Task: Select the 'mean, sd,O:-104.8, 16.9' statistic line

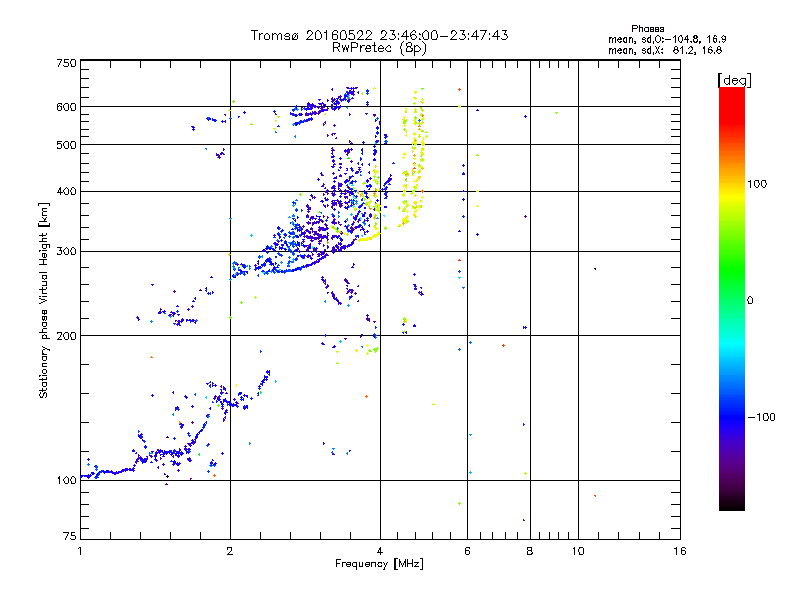Action: click(667, 39)
